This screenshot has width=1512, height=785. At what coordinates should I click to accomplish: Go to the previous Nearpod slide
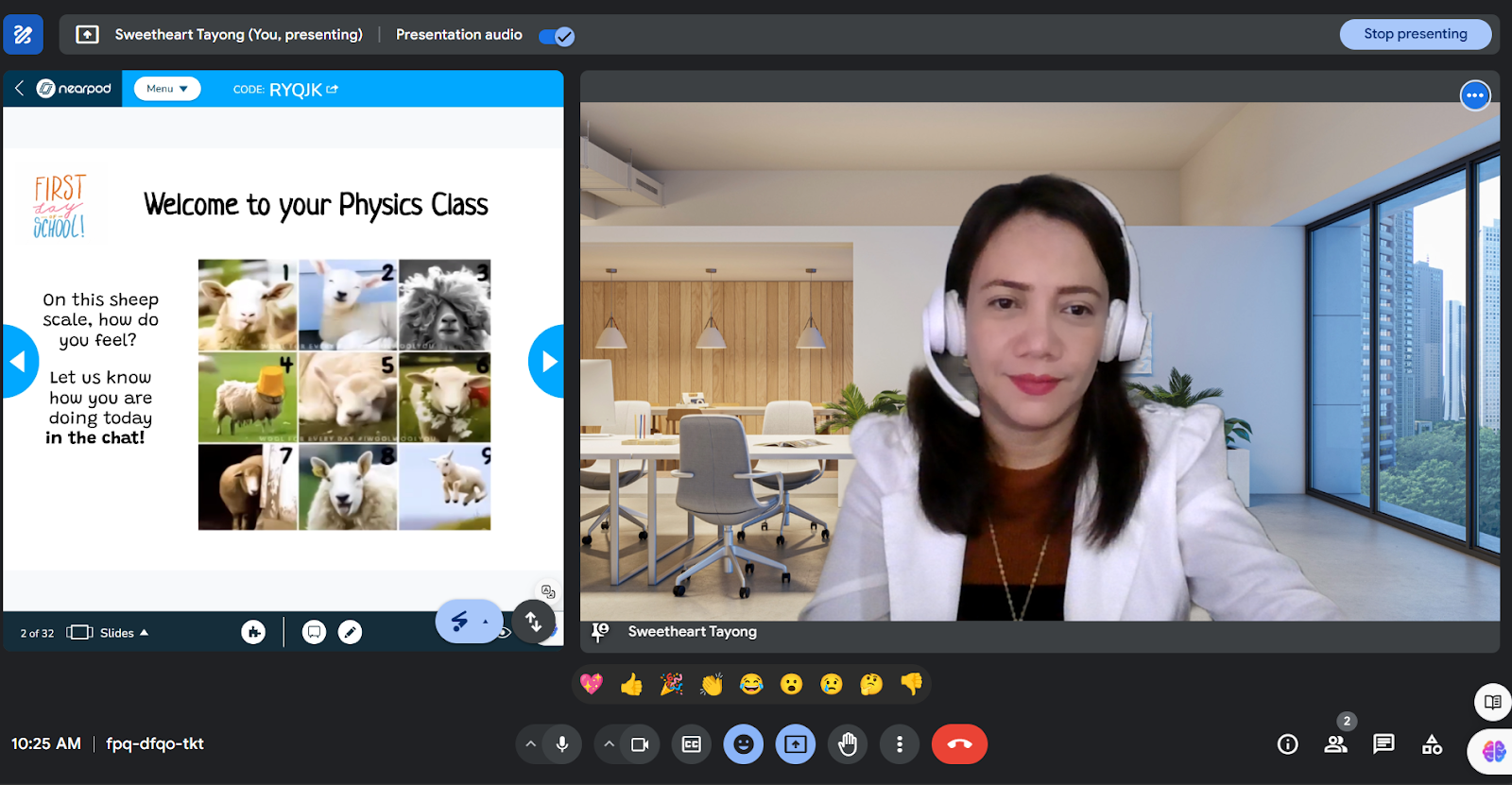click(x=18, y=361)
